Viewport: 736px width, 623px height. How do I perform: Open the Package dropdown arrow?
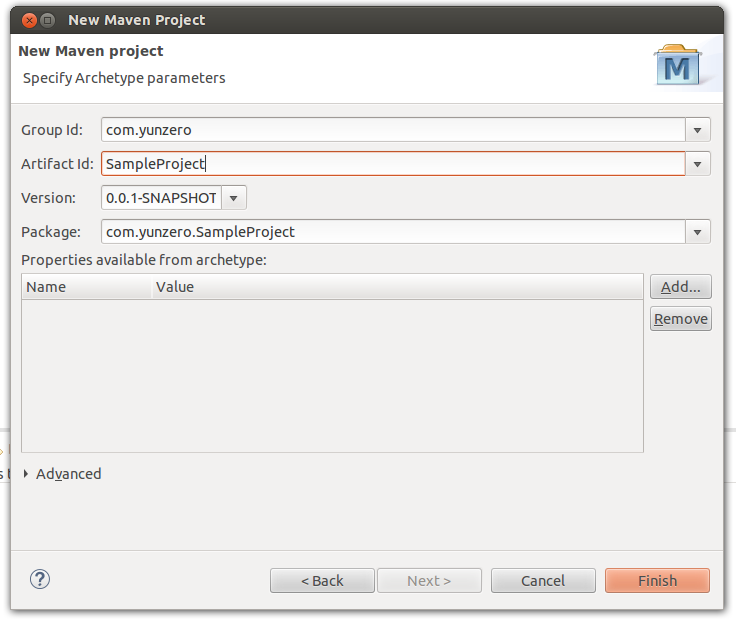click(x=698, y=232)
